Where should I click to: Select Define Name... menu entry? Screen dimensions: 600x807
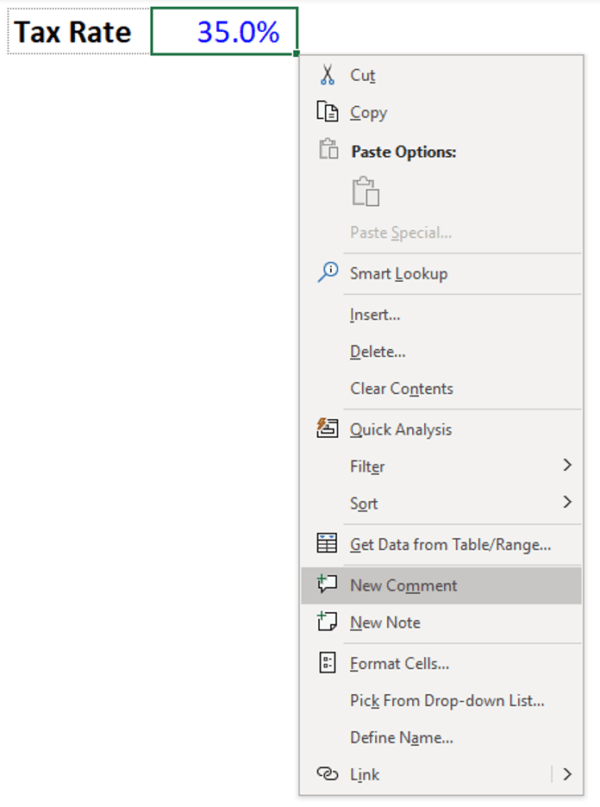(401, 737)
